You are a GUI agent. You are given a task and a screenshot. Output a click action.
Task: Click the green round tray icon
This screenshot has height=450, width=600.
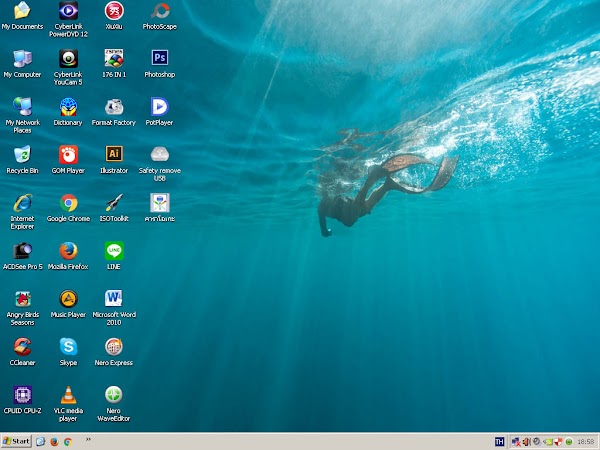(569, 442)
